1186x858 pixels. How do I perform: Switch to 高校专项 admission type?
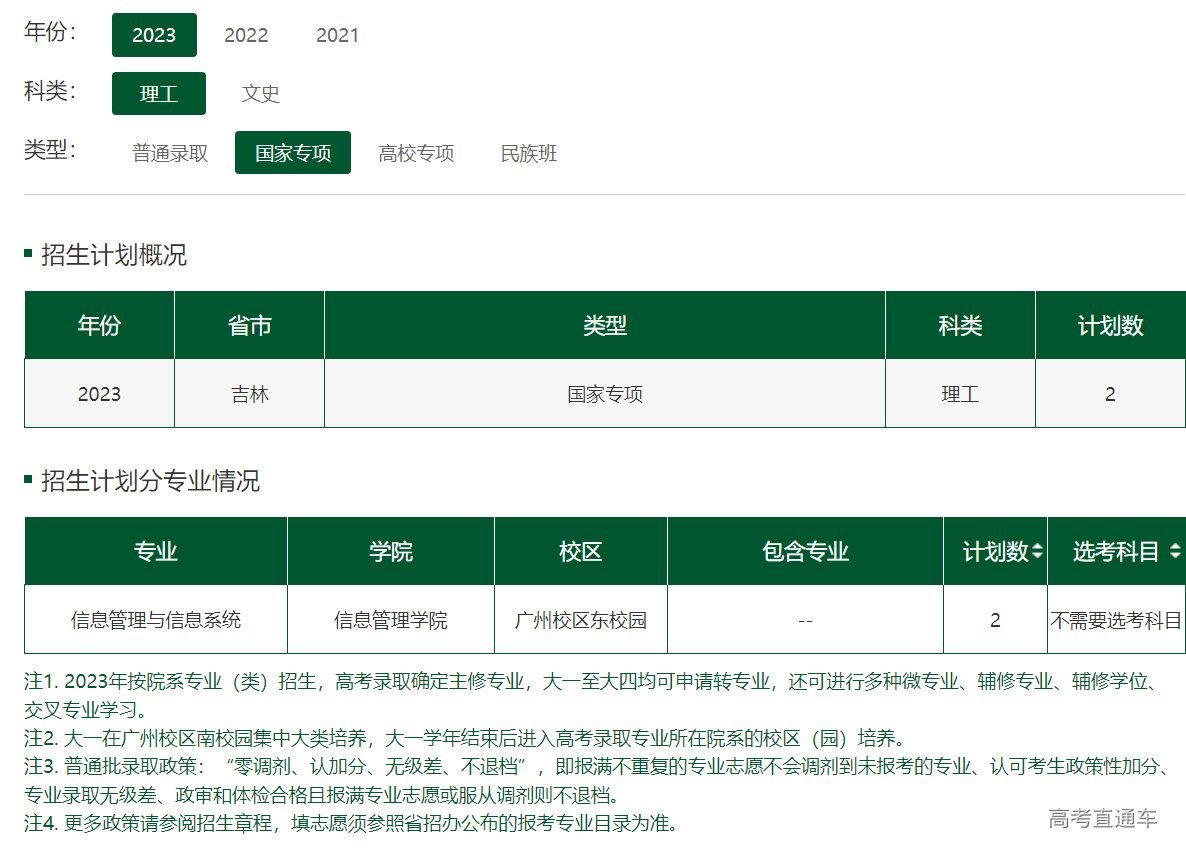[x=416, y=153]
